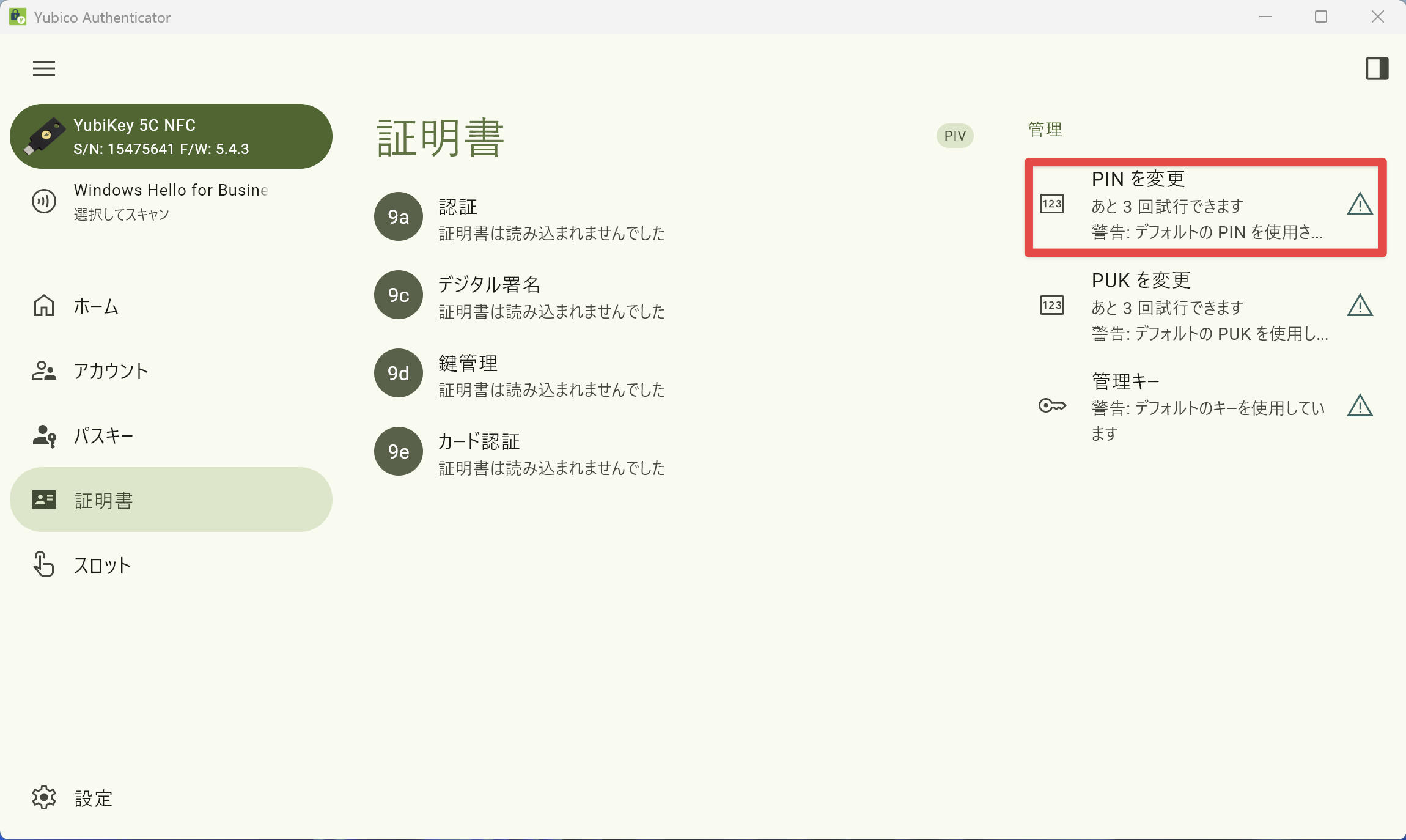
Task: Click '警告: デフォルトの PIN を使用さ...' text
Action: pos(1207,232)
